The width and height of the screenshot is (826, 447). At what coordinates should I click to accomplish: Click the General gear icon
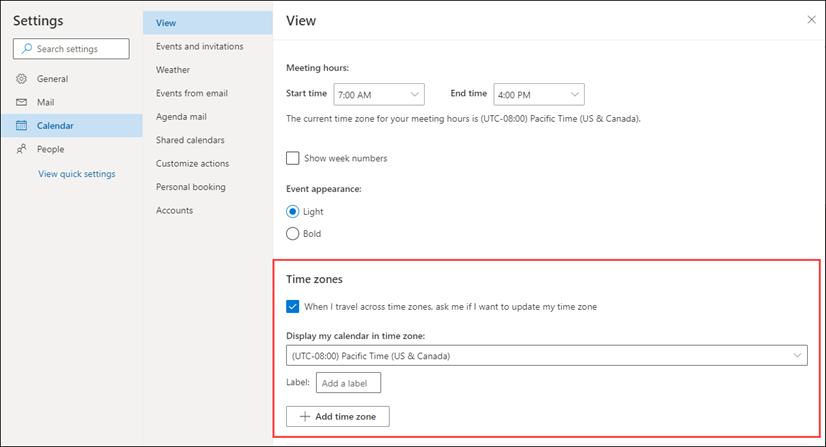tap(21, 79)
